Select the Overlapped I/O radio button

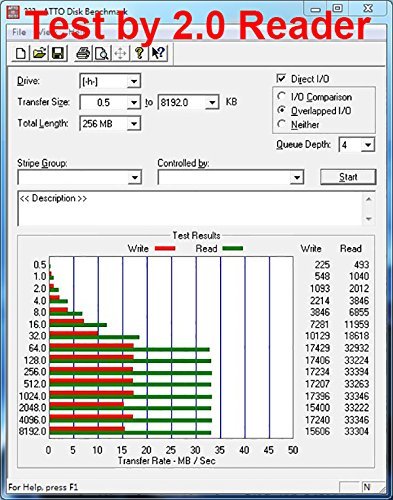click(x=282, y=110)
